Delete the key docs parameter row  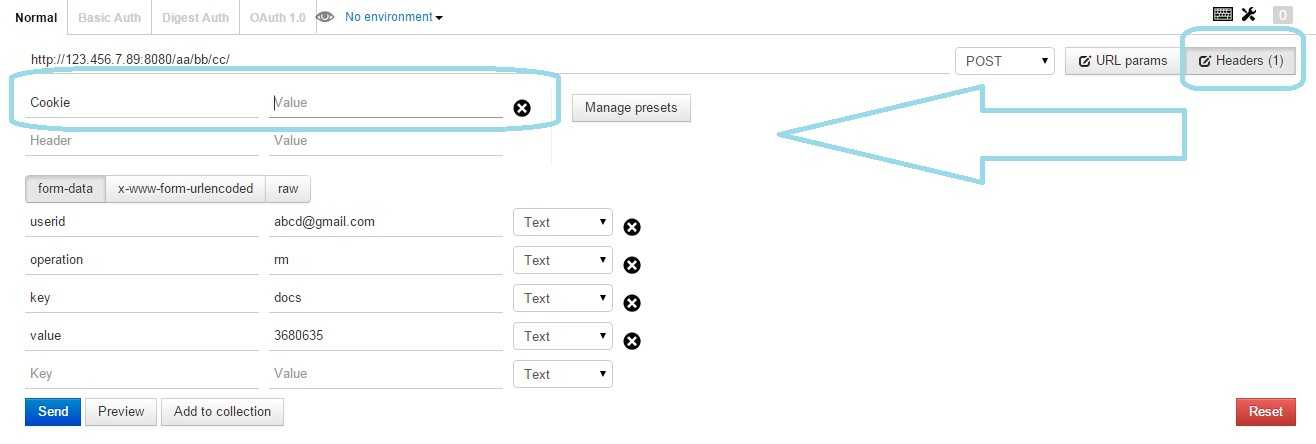tap(632, 303)
